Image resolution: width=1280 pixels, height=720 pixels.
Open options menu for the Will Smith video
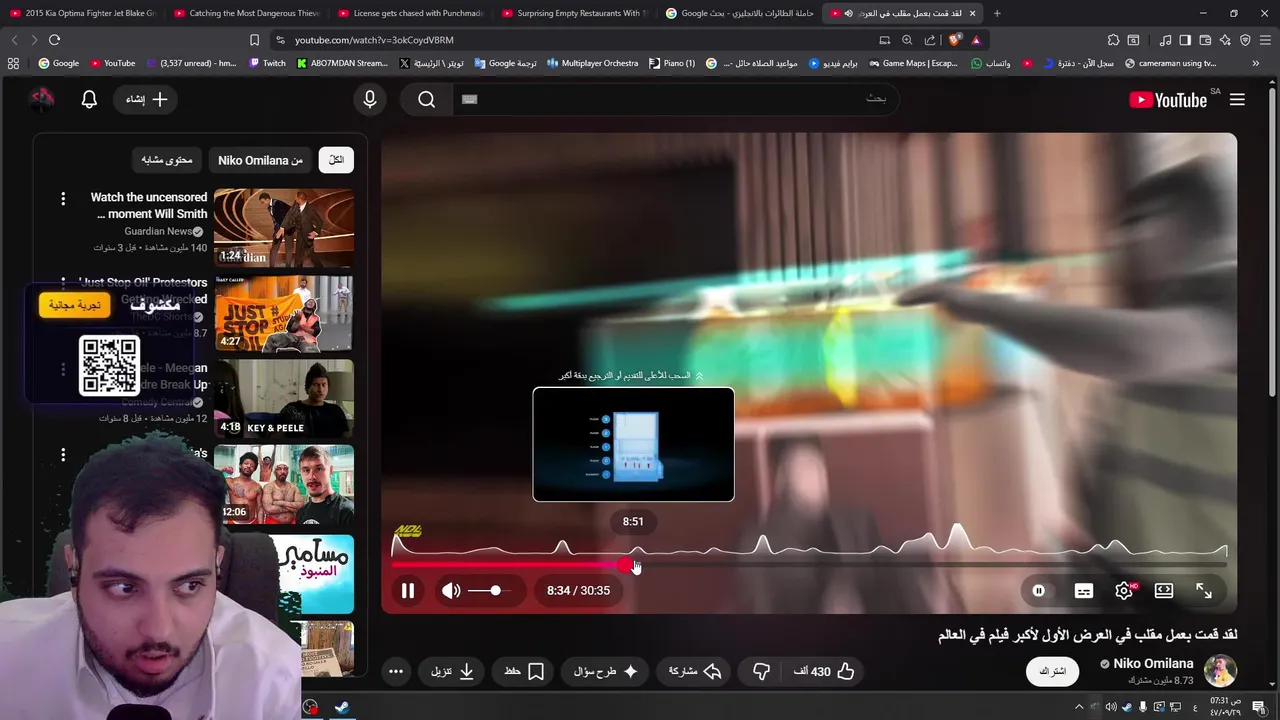tap(63, 199)
